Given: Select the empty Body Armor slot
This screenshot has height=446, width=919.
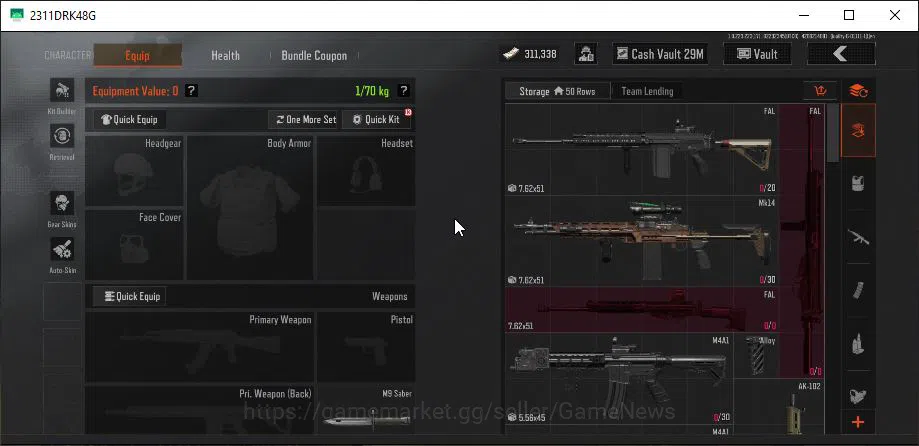Looking at the screenshot, I should tap(250, 208).
